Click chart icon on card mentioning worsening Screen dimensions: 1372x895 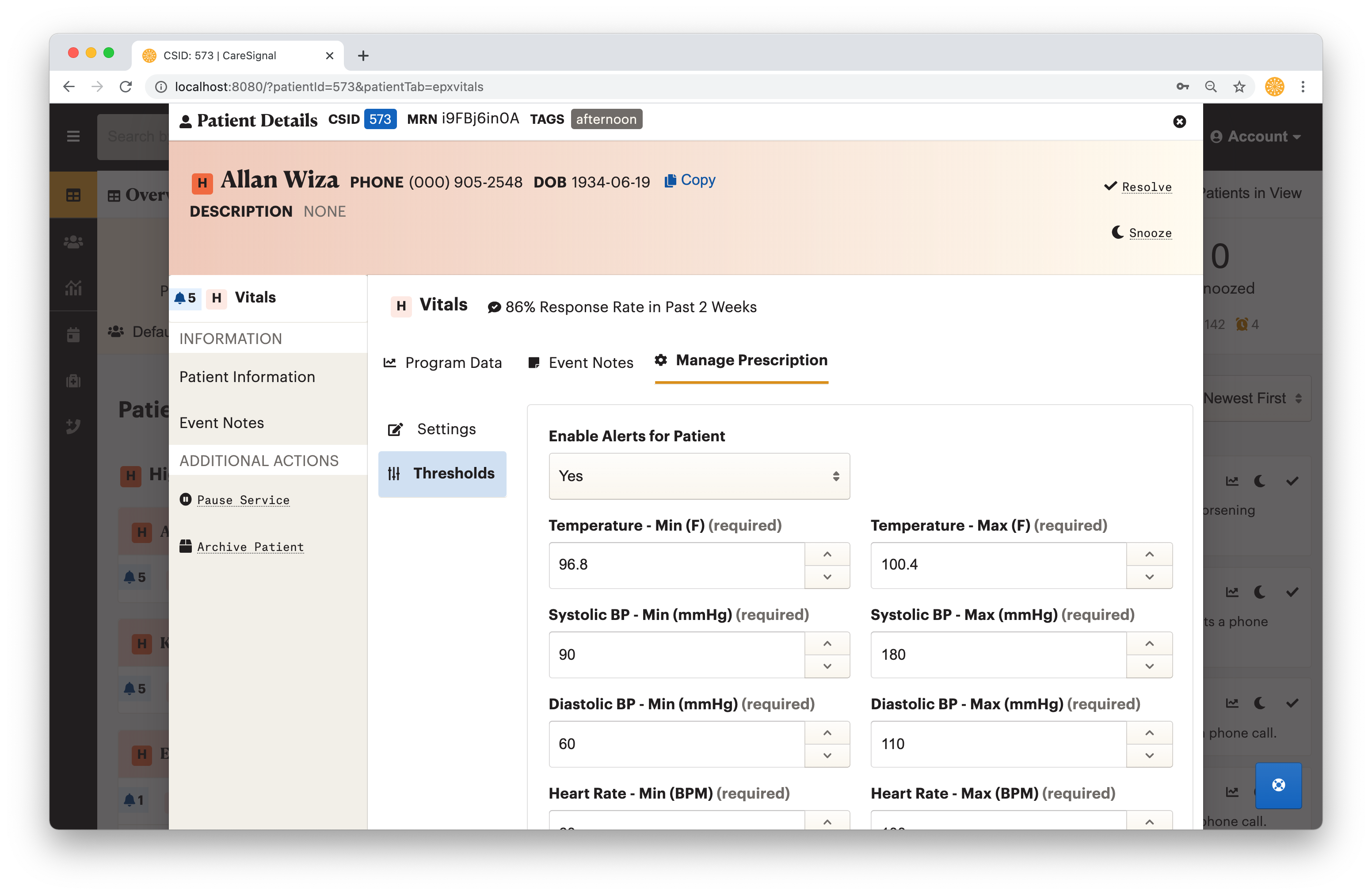(1232, 481)
